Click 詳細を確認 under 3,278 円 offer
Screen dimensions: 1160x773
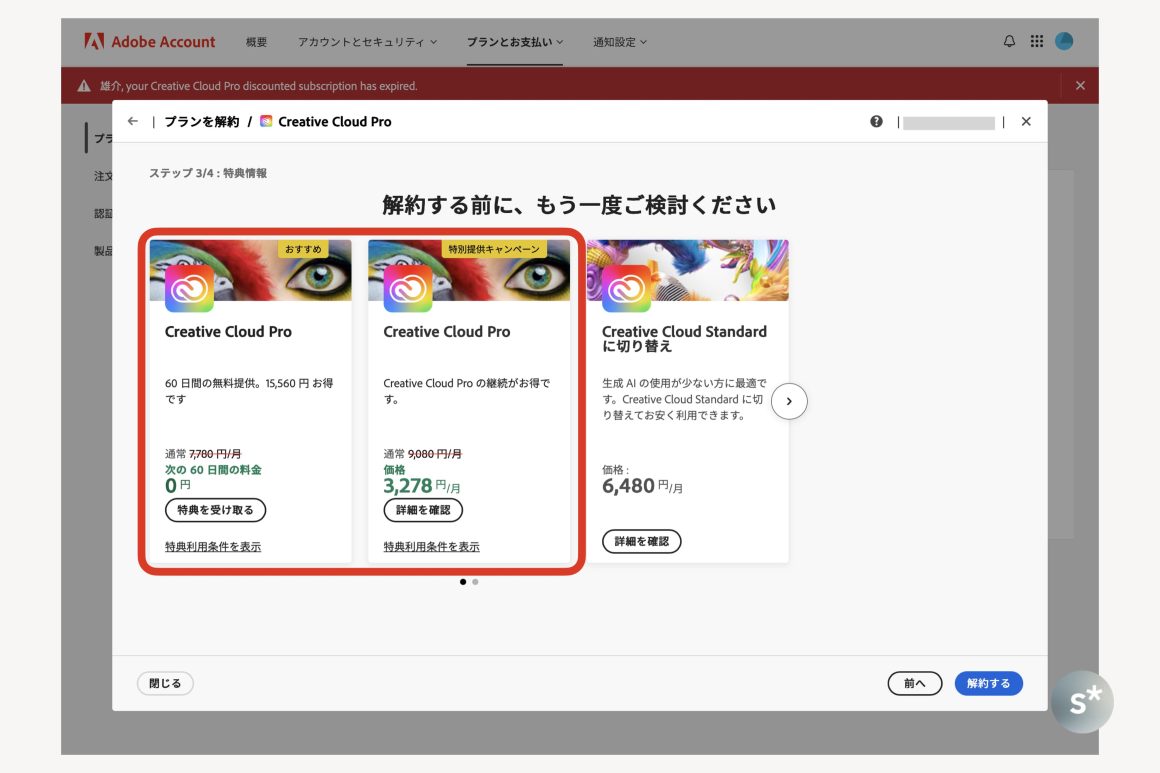[x=423, y=510]
